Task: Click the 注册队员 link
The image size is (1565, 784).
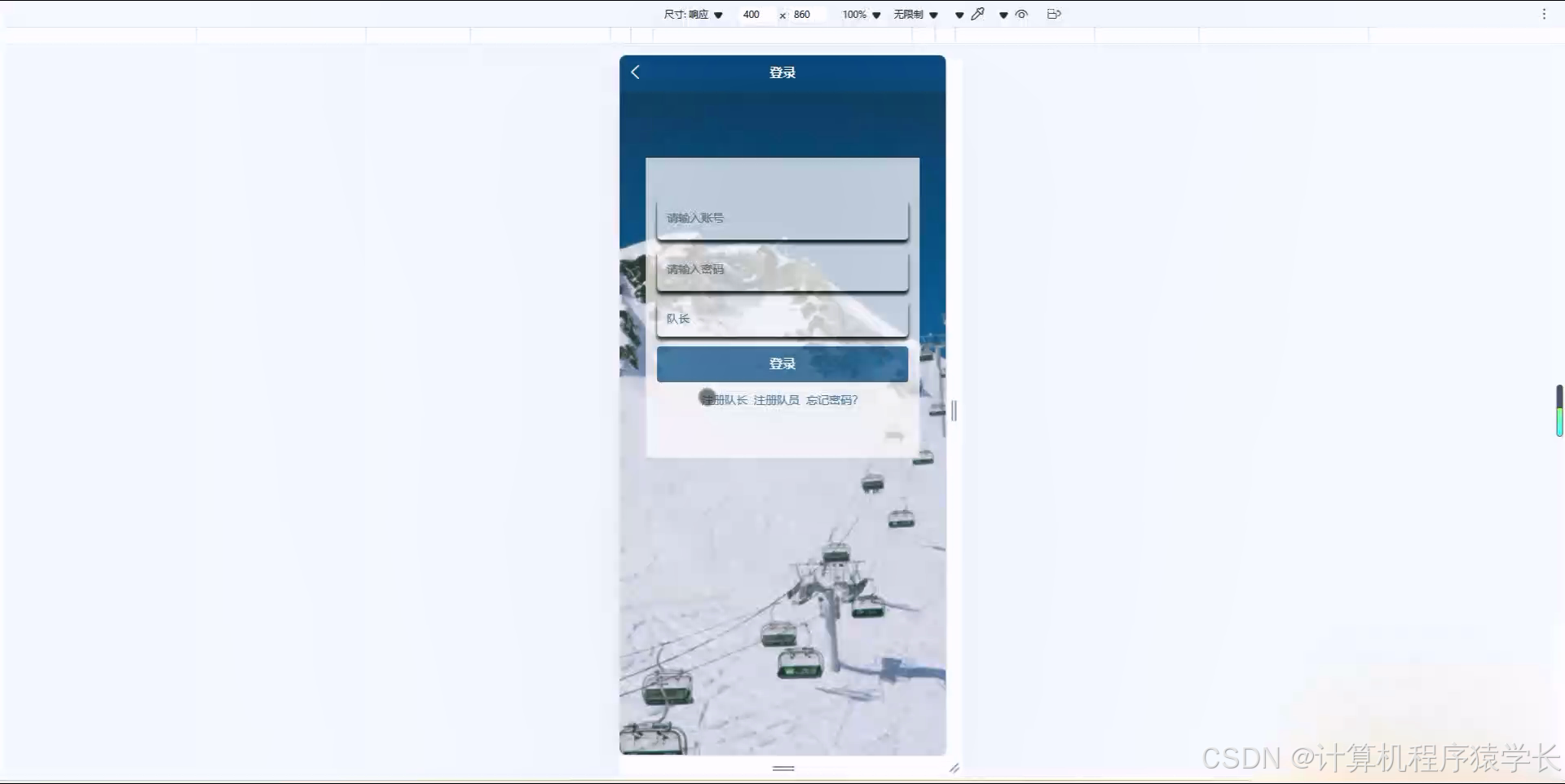Action: tap(776, 400)
